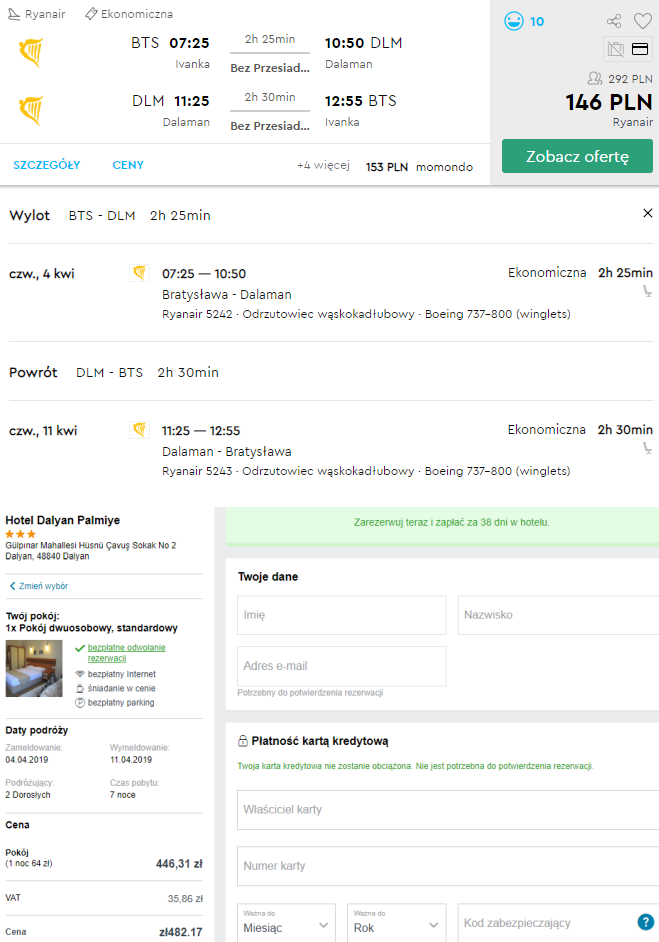Click the wifi bezpłatny Internet icon
The height and width of the screenshot is (942, 659).
(79, 674)
